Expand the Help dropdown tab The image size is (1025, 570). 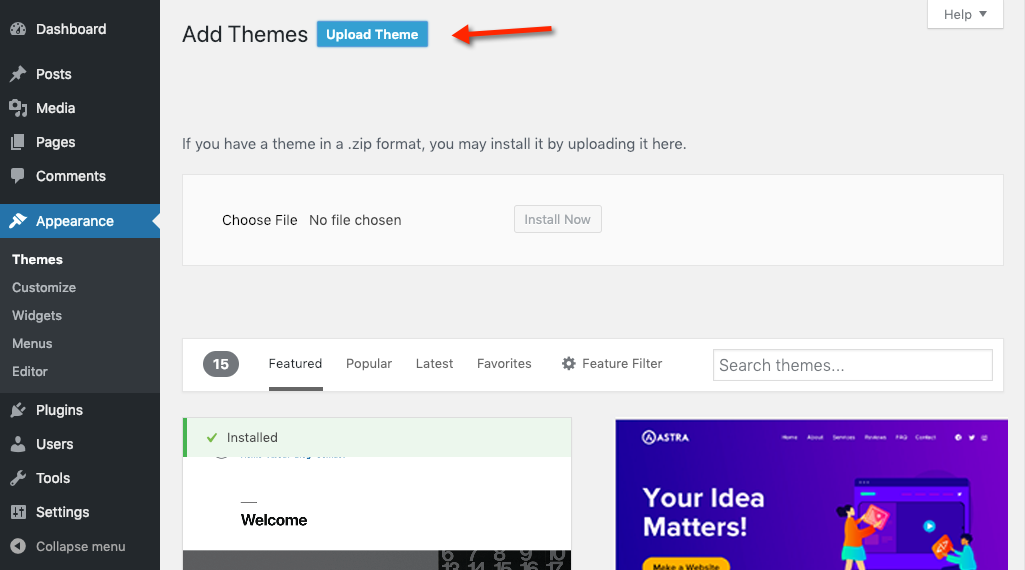click(x=964, y=15)
